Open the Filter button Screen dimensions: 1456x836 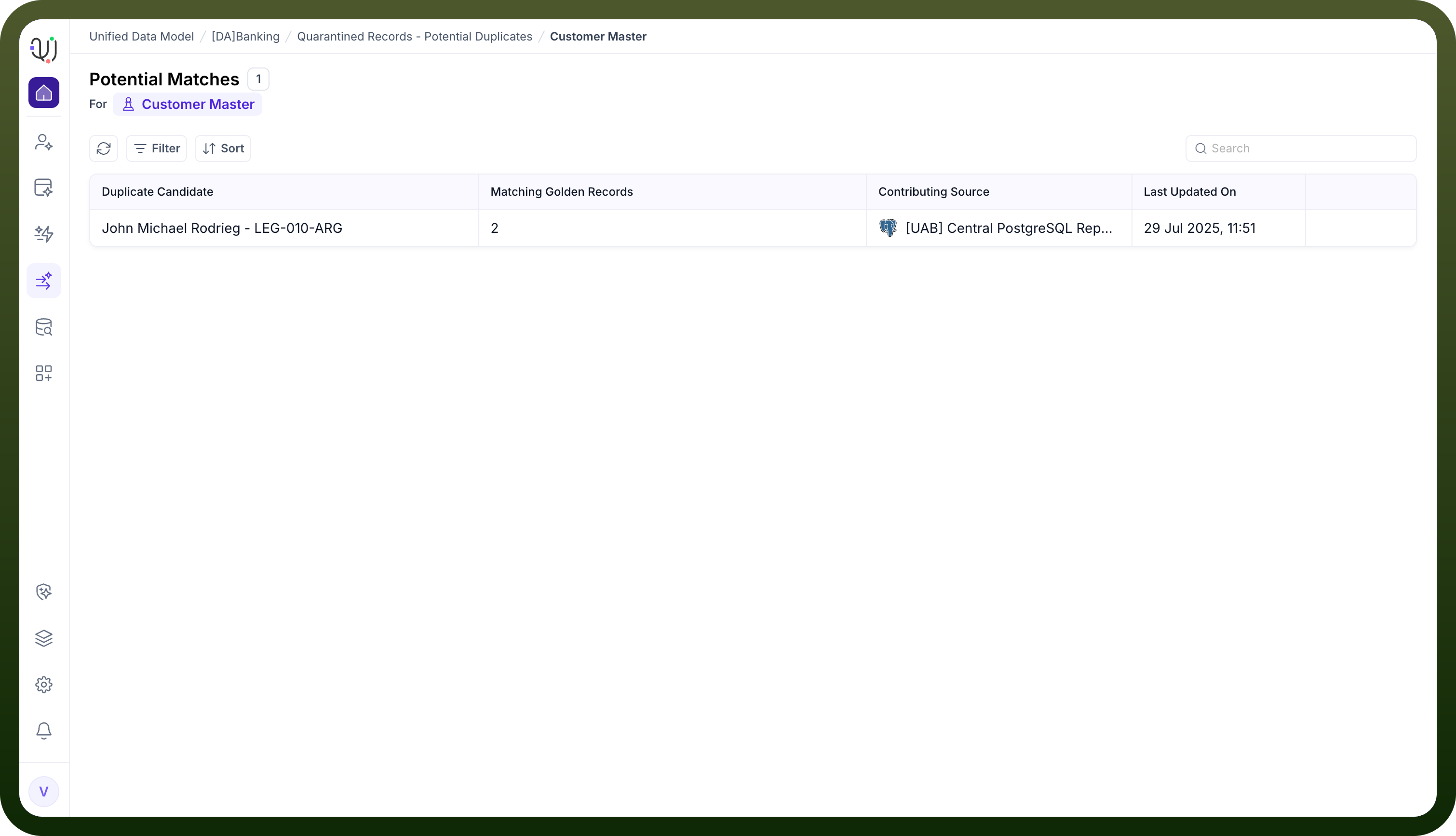click(157, 148)
